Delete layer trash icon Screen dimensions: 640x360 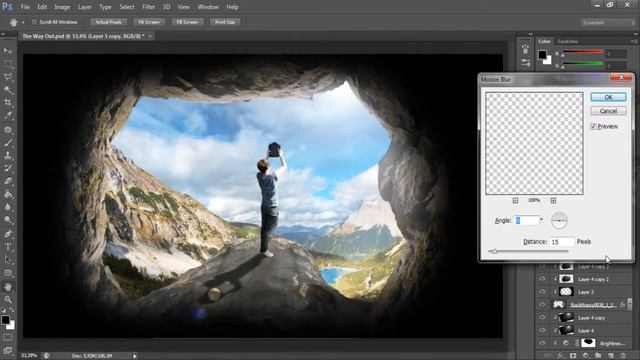click(x=623, y=356)
